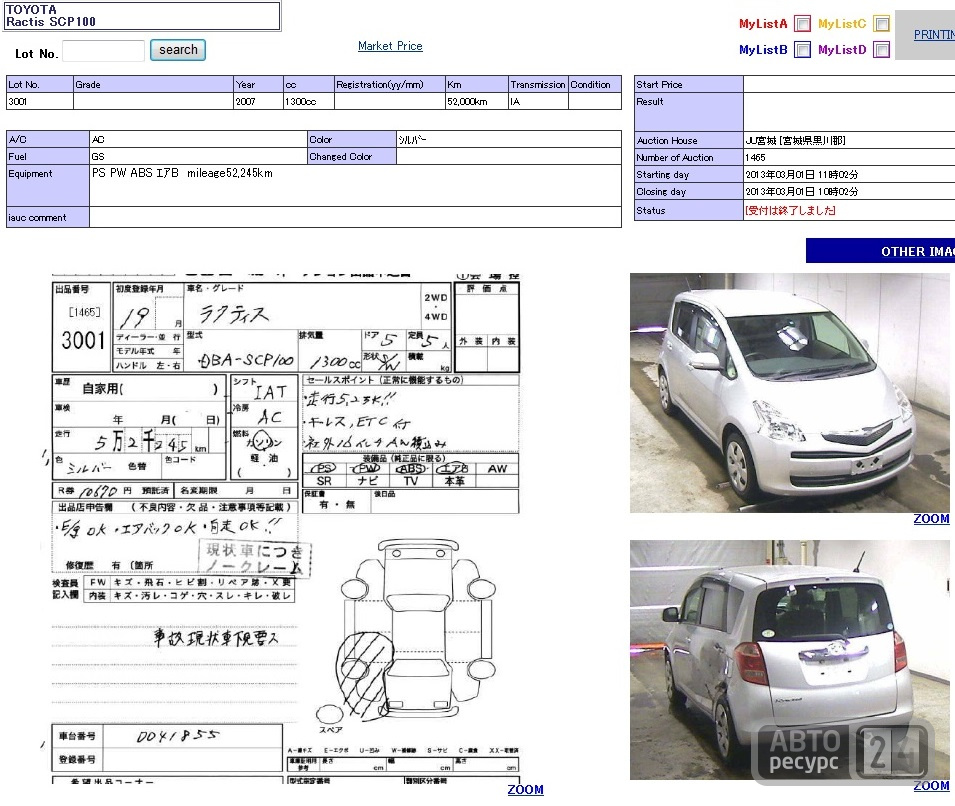
Task: Select the lot number cell 3001
Action: (40, 102)
